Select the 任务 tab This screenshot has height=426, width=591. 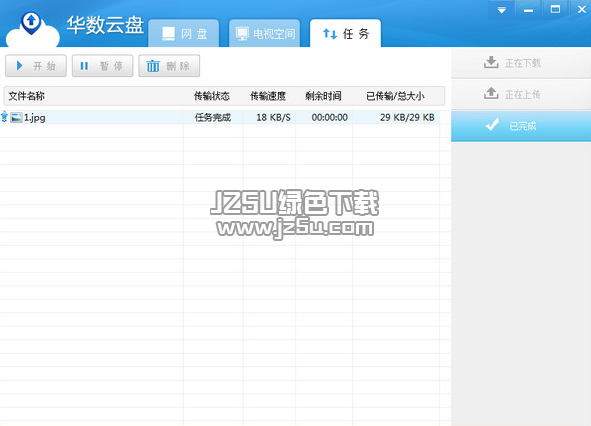coord(345,33)
